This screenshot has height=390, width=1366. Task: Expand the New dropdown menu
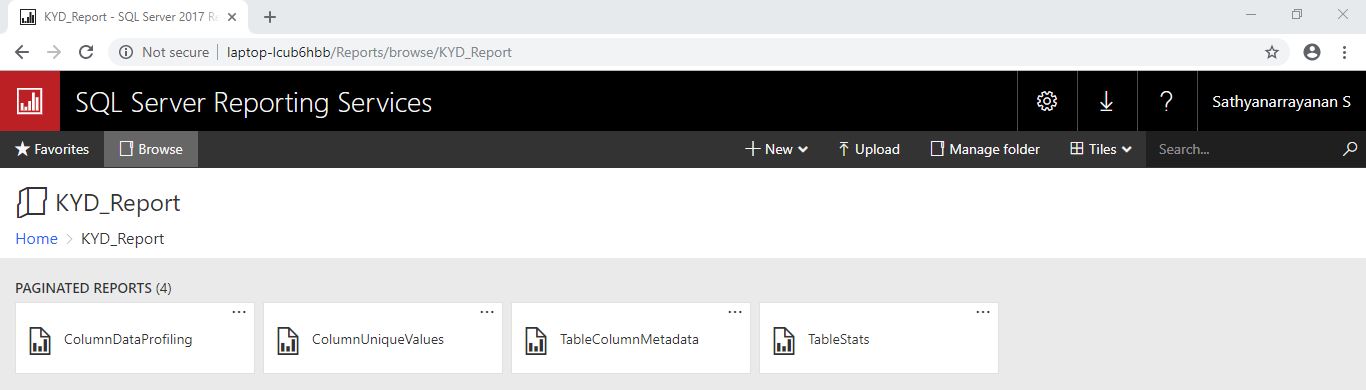point(777,149)
